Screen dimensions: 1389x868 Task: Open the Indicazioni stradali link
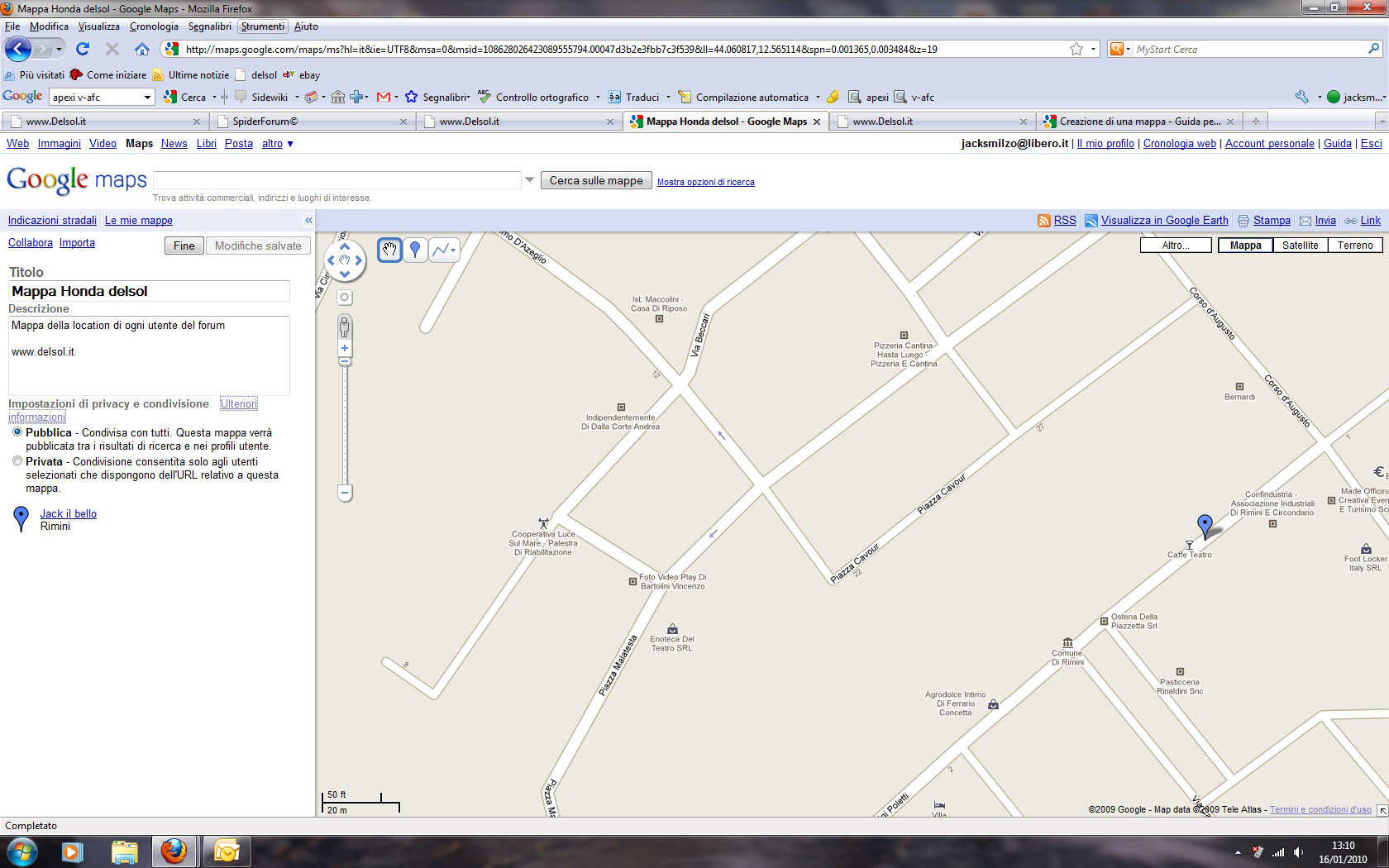coord(52,220)
